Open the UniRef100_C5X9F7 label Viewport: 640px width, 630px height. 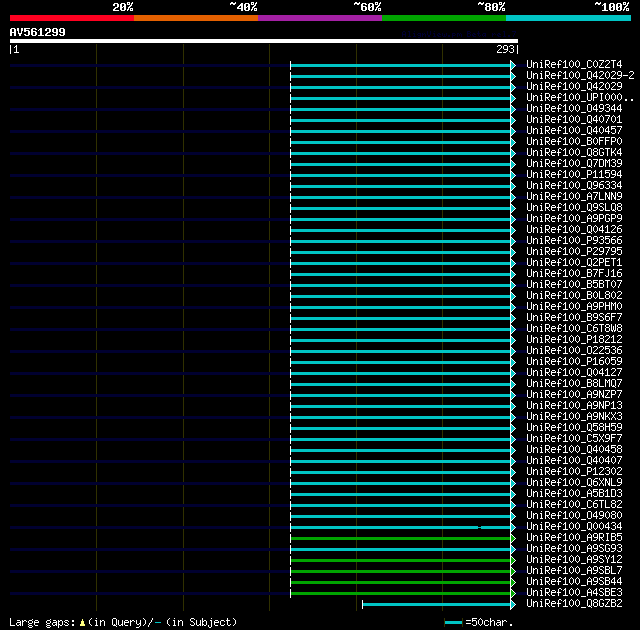[574, 439]
